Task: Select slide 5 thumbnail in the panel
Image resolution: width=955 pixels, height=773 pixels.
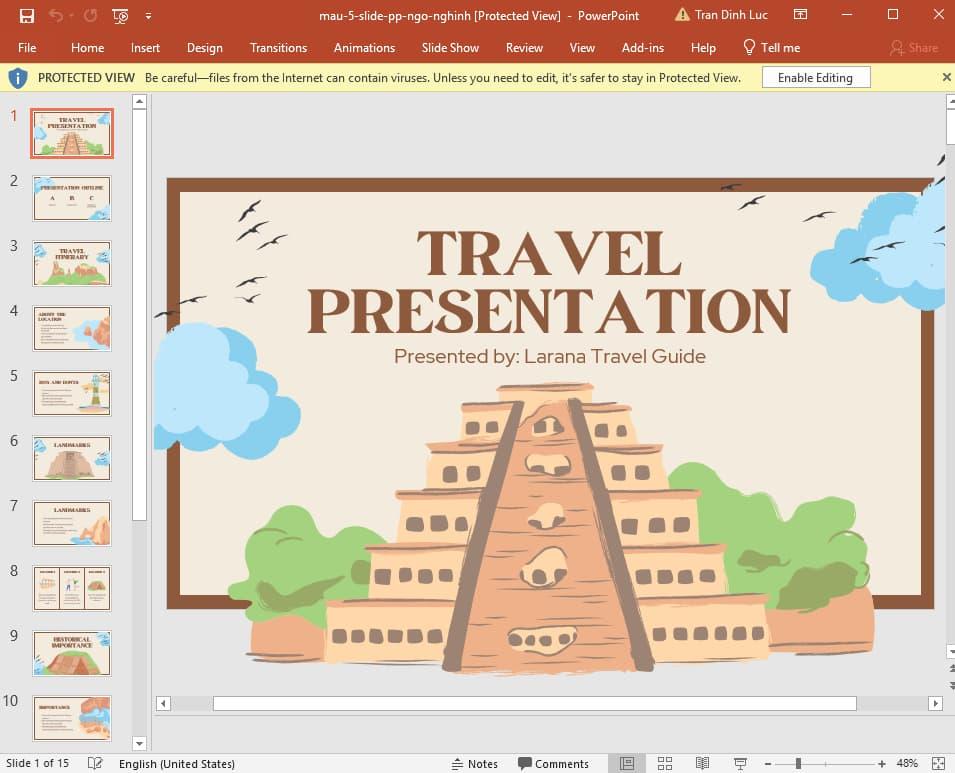Action: click(71, 393)
